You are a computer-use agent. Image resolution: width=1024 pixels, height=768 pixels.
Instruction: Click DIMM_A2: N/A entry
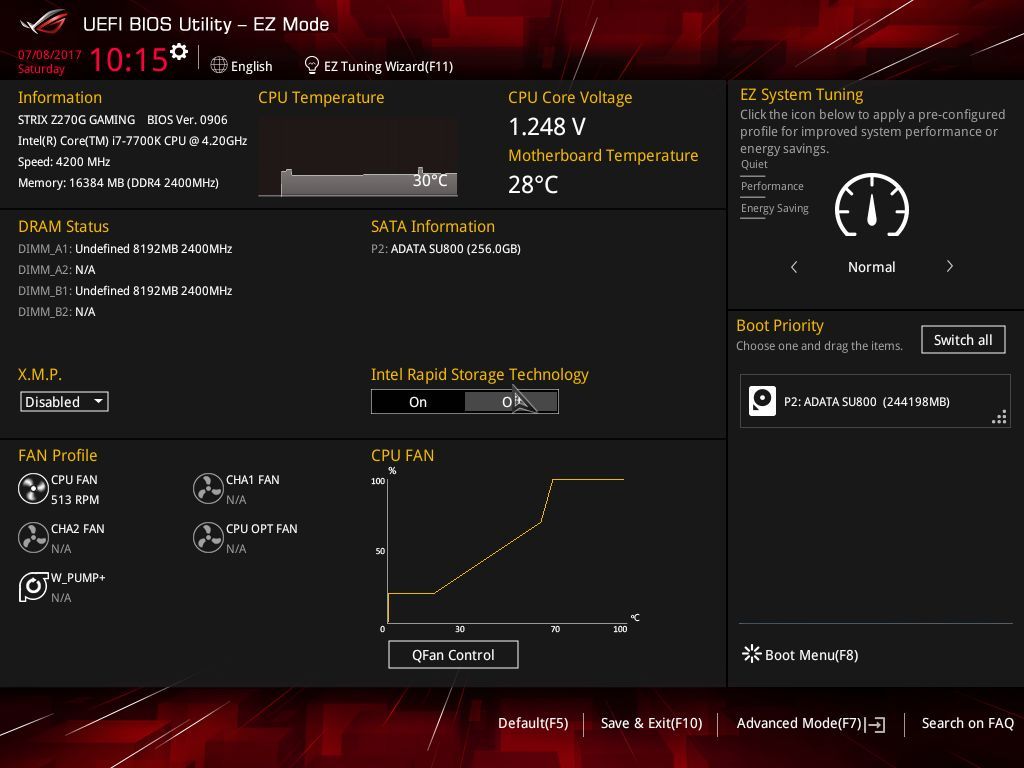pos(56,270)
